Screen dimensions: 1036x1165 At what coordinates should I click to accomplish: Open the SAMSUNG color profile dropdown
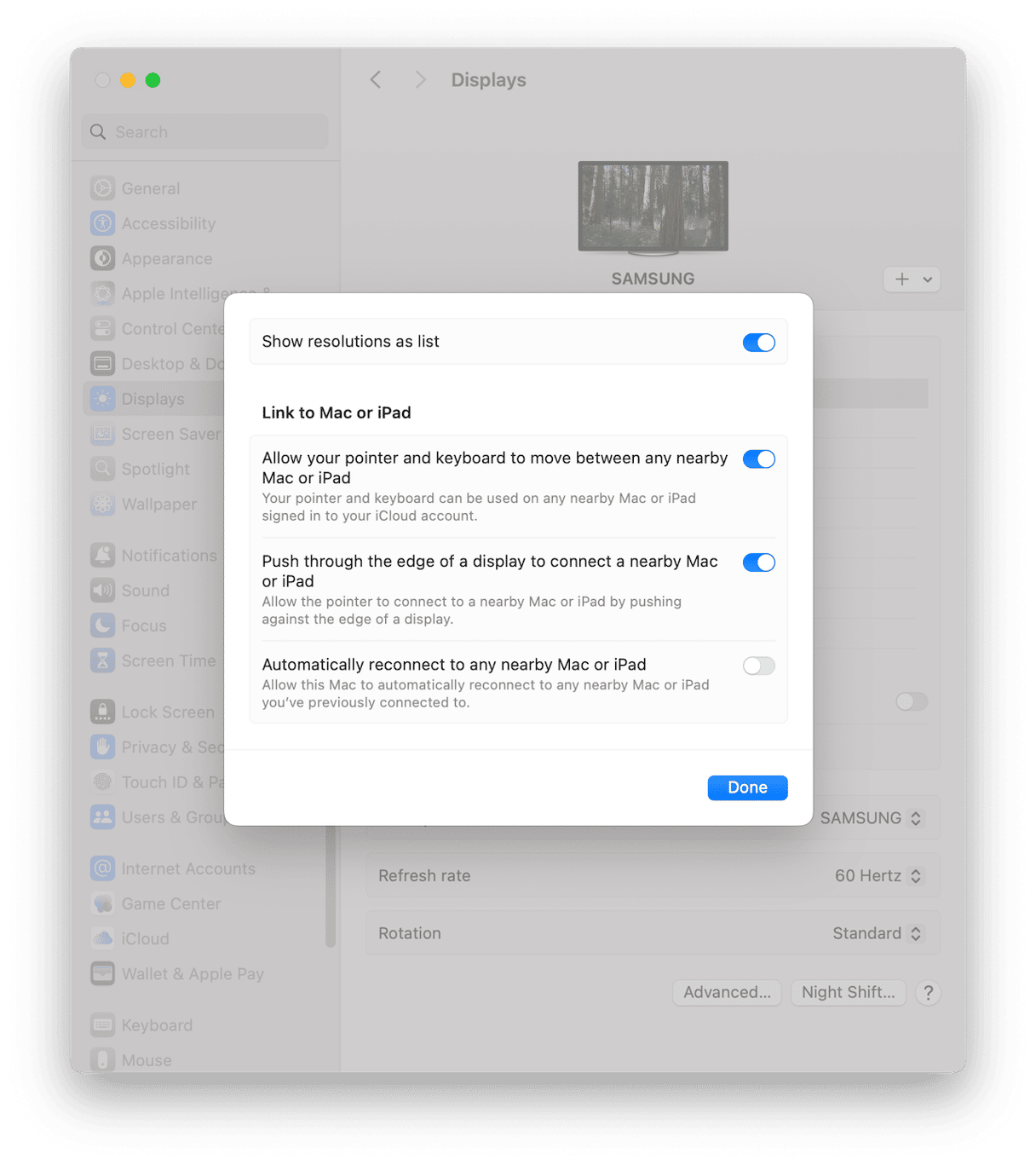tap(871, 818)
